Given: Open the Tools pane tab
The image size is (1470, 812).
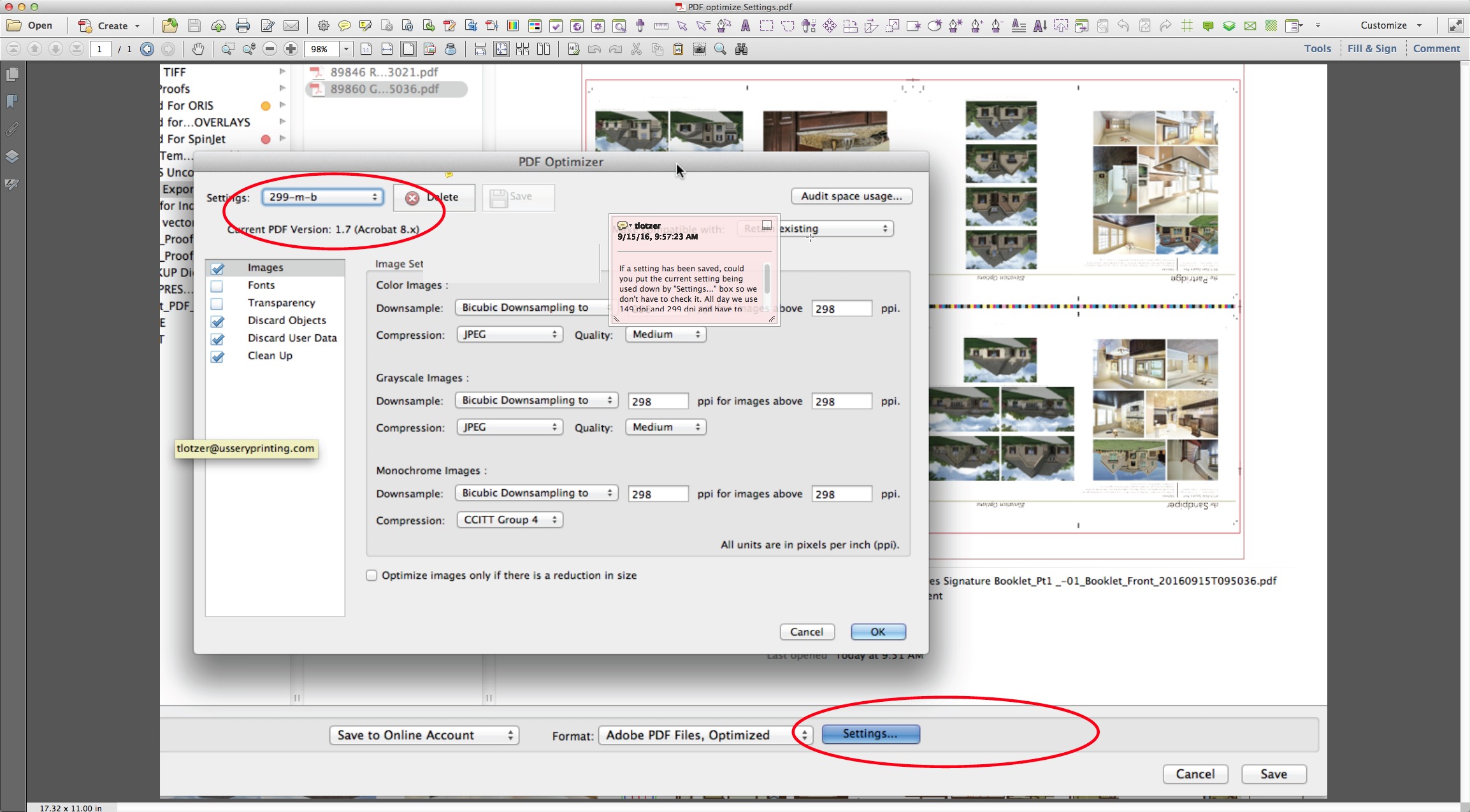Looking at the screenshot, I should click(1317, 48).
